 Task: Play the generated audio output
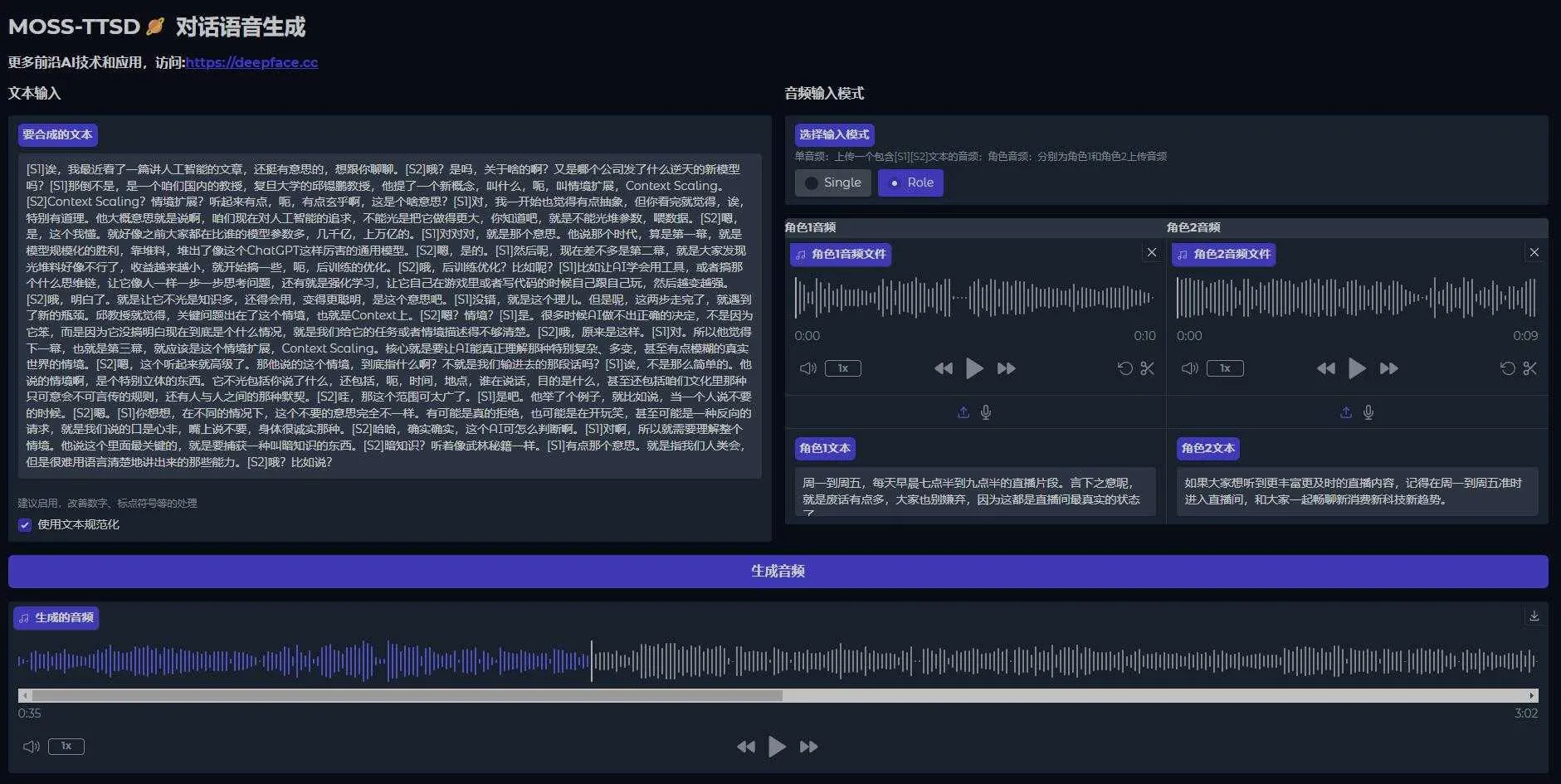pos(777,747)
